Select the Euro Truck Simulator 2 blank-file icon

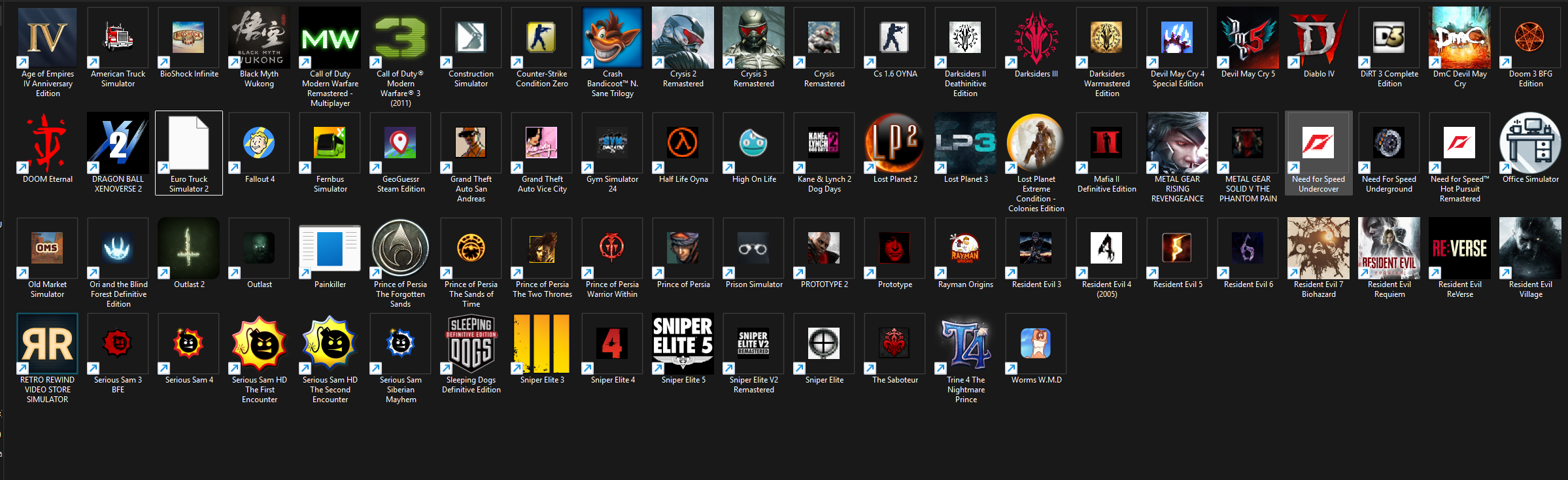(188, 143)
